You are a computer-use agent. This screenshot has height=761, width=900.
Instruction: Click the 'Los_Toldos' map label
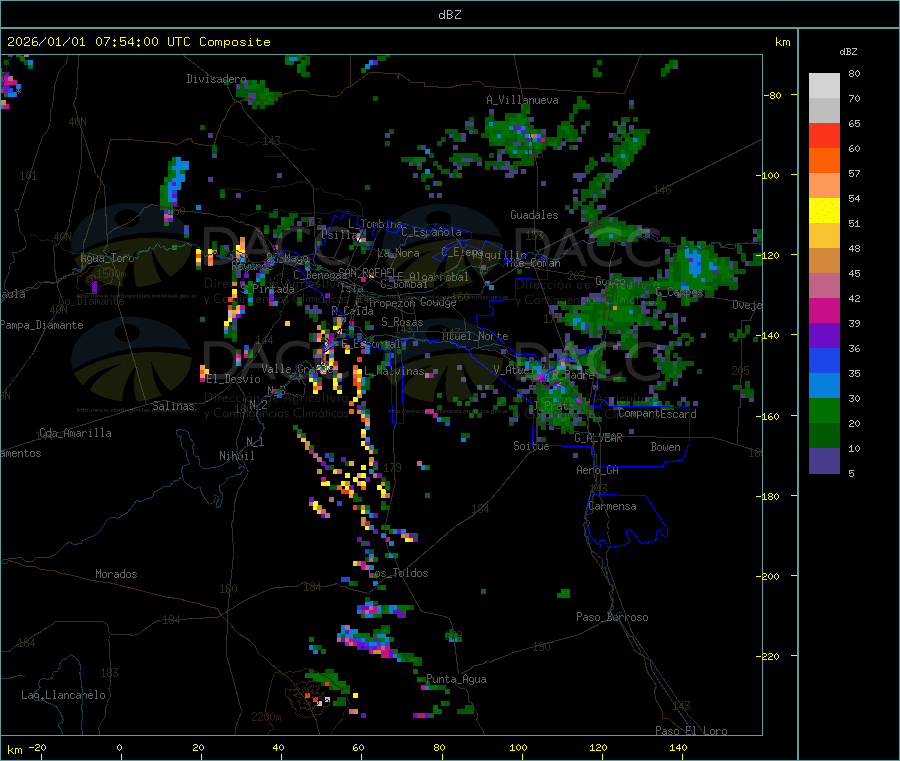[x=398, y=573]
